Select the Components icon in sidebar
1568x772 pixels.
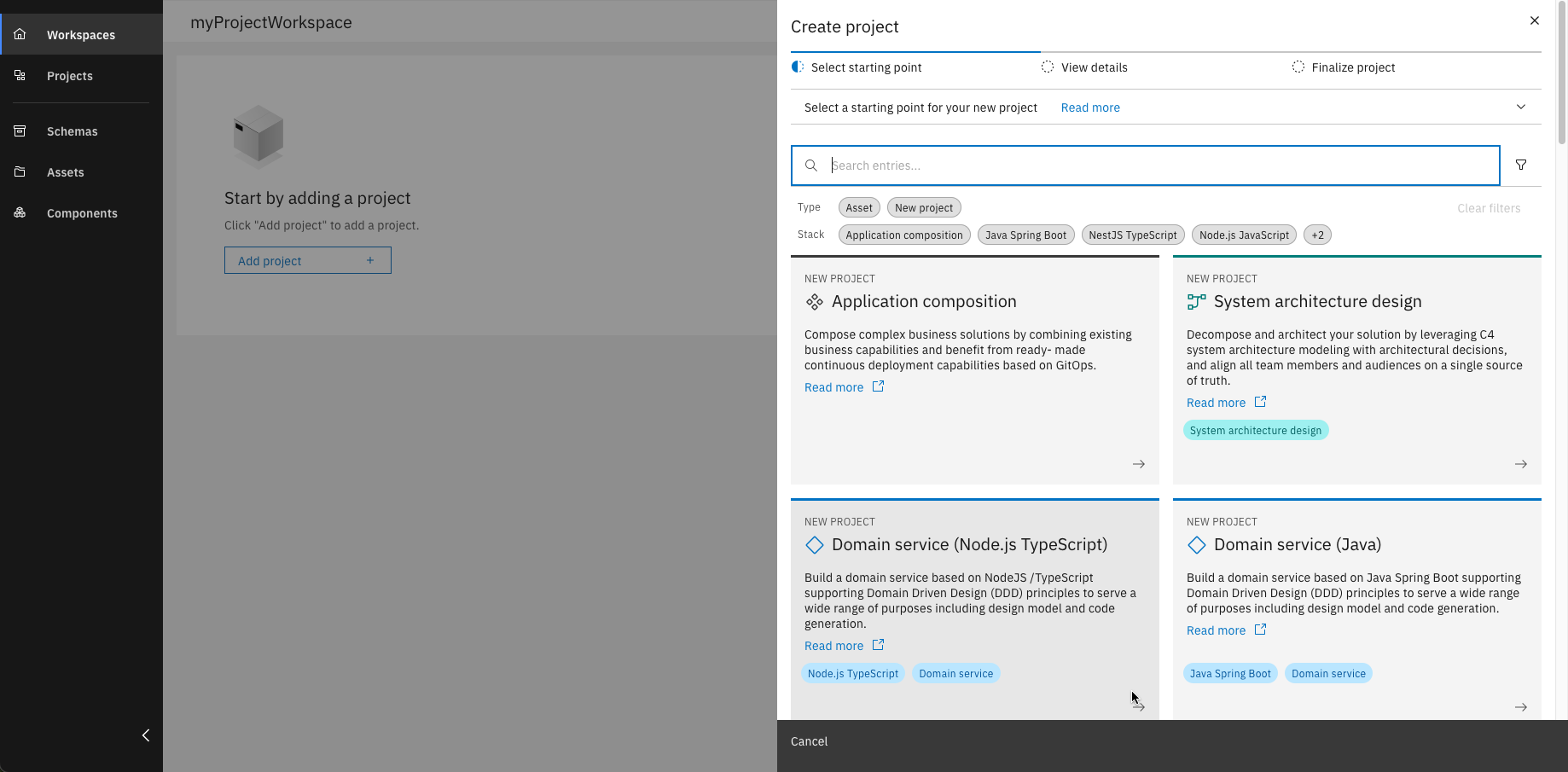click(20, 213)
